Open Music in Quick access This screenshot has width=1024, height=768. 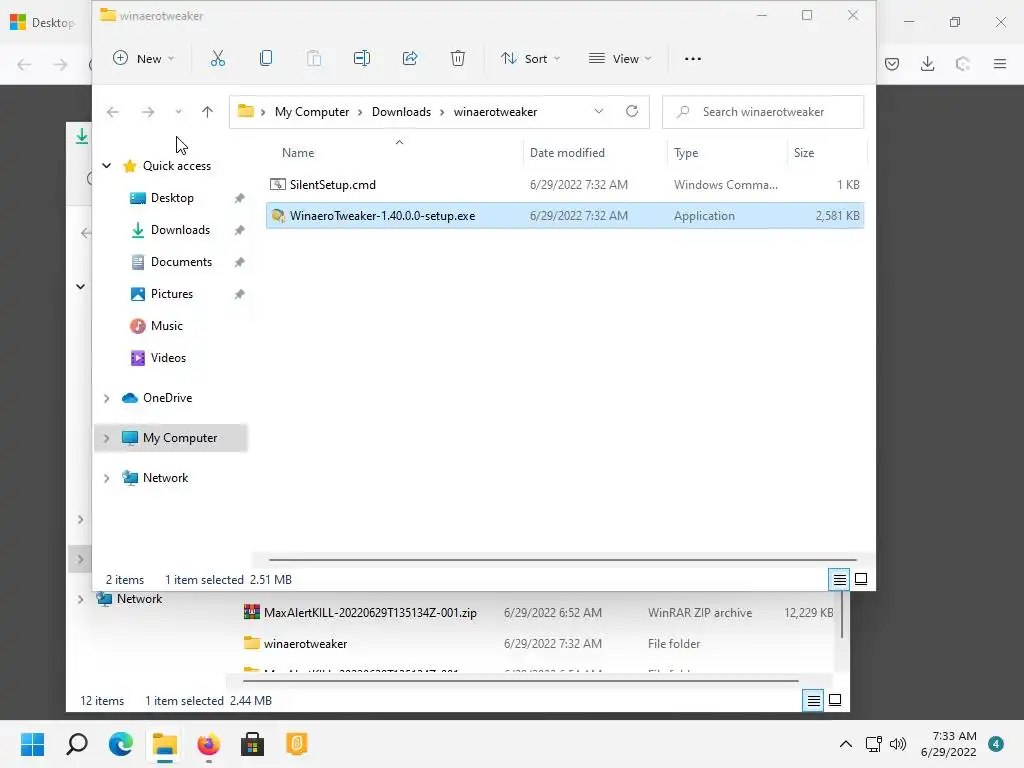167,326
